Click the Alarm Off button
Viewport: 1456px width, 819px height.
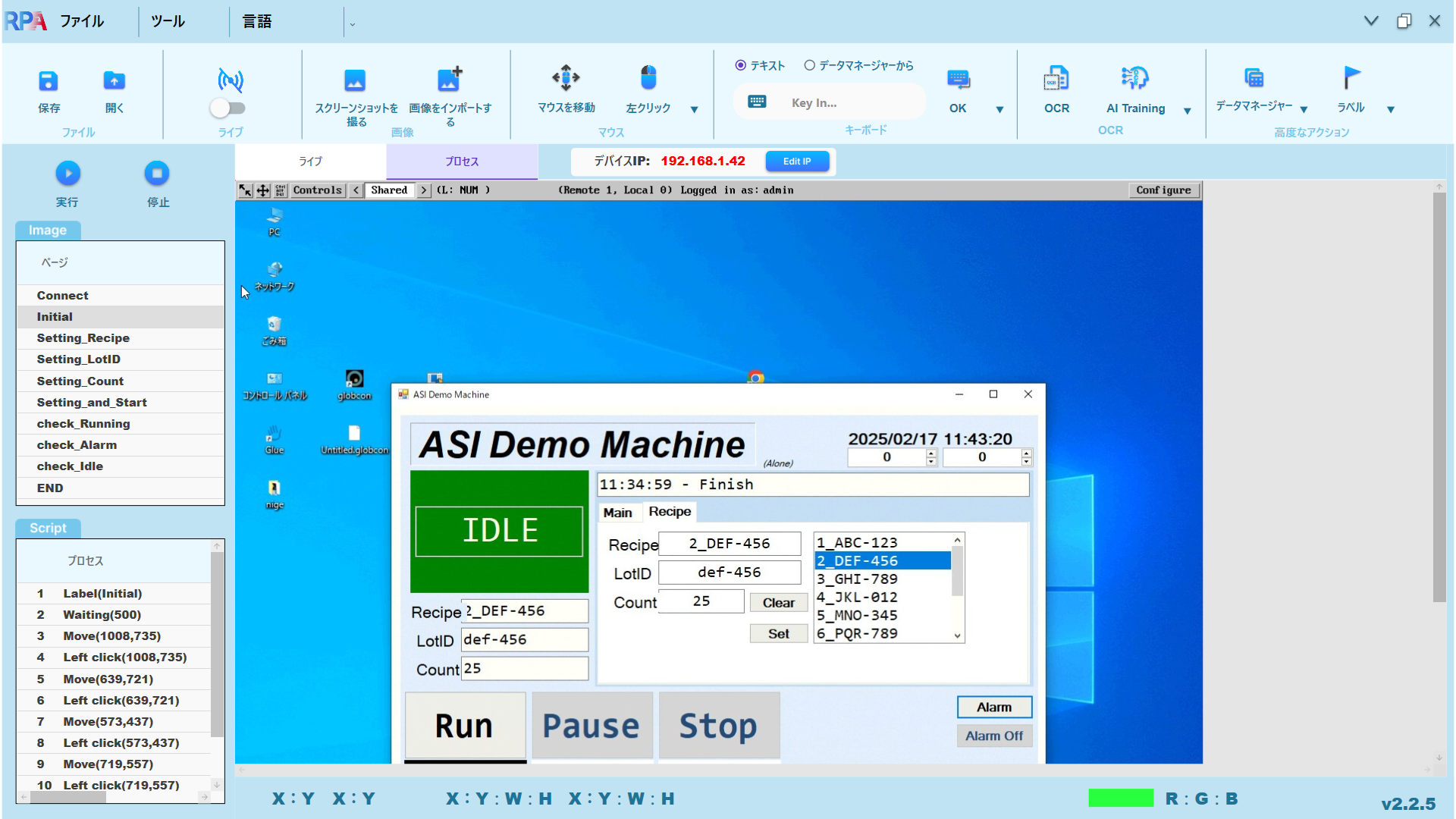point(994,736)
